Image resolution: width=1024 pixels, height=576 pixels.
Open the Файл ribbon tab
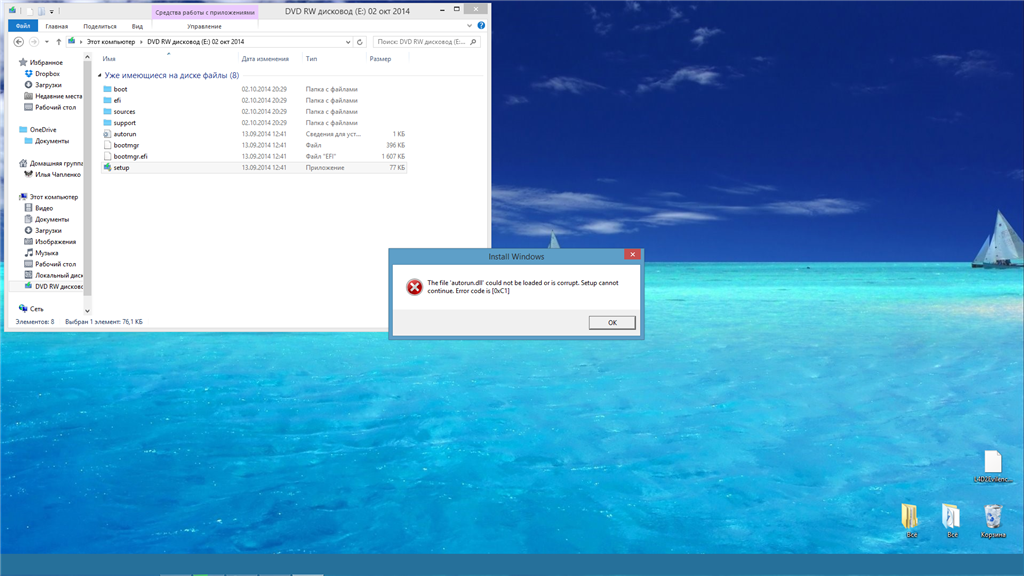(x=23, y=26)
